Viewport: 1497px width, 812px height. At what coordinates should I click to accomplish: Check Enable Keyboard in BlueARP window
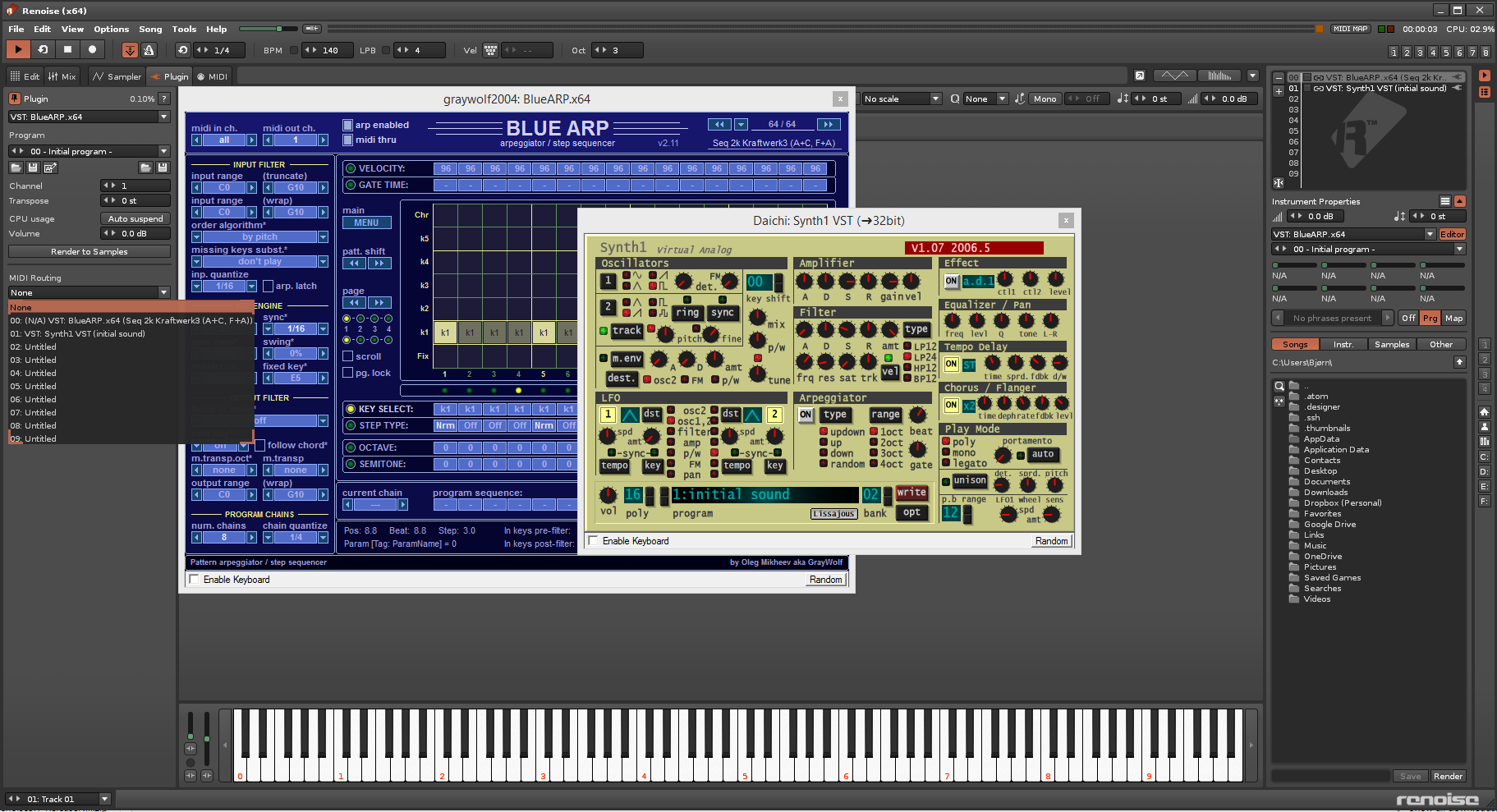[x=194, y=579]
